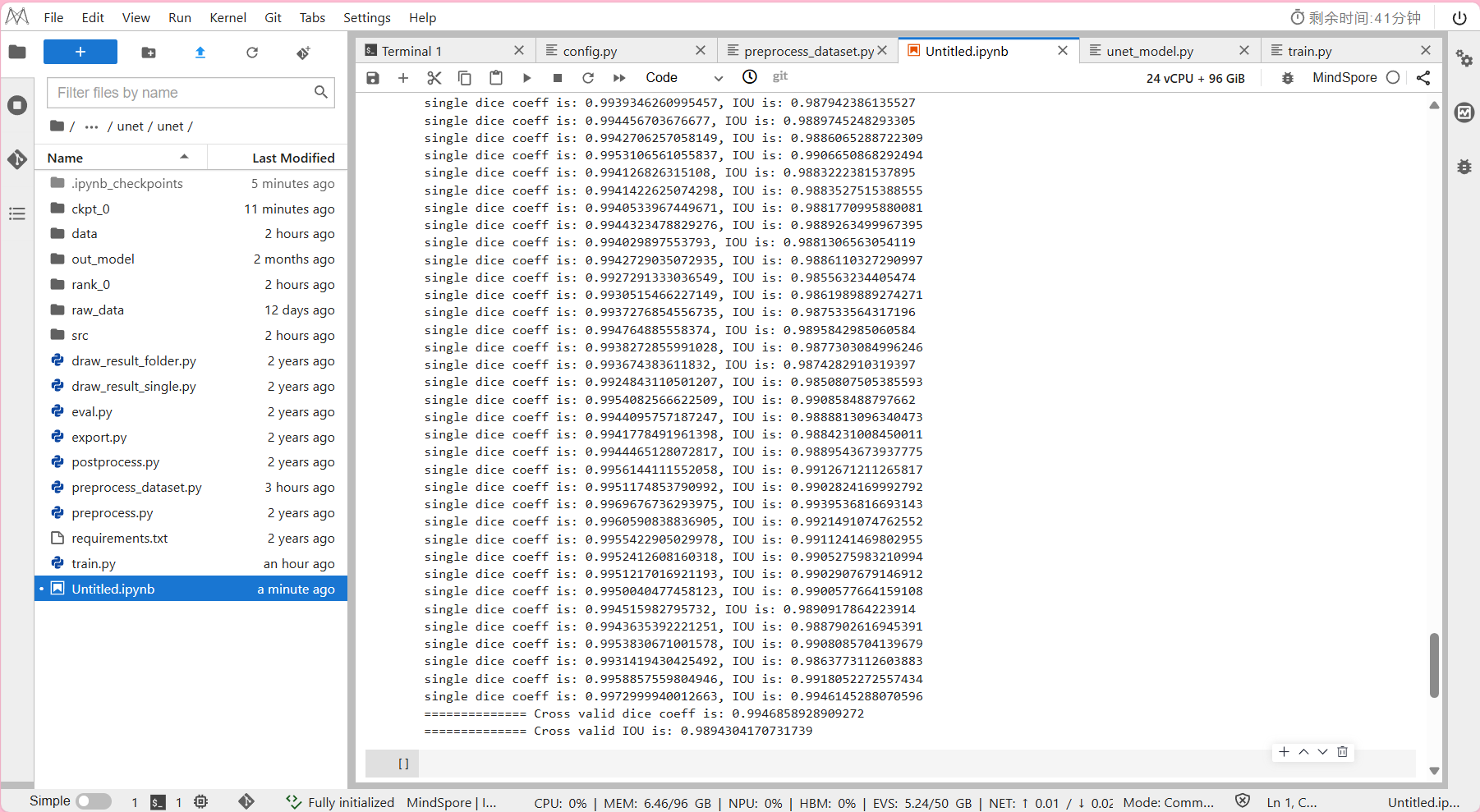Click Fully initialized status text
The image size is (1480, 812).
[x=351, y=802]
